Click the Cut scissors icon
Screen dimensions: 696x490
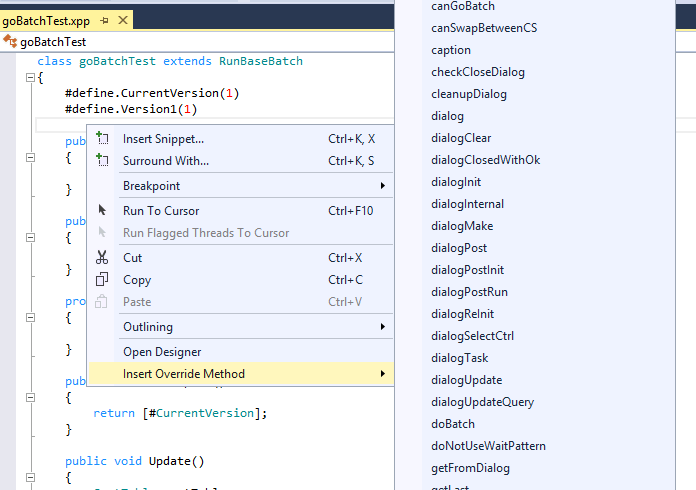(102, 257)
